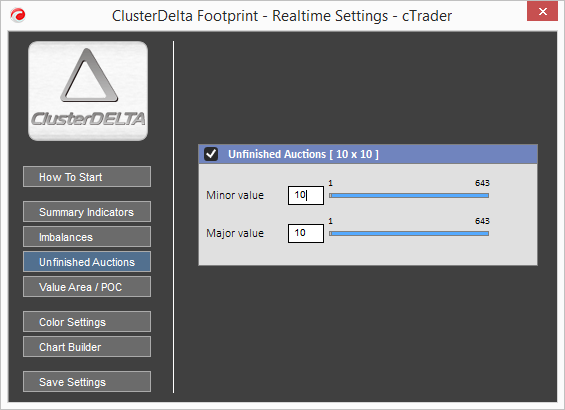Click the ClusterDelta triangle logo image
The height and width of the screenshot is (410, 565).
point(88,91)
